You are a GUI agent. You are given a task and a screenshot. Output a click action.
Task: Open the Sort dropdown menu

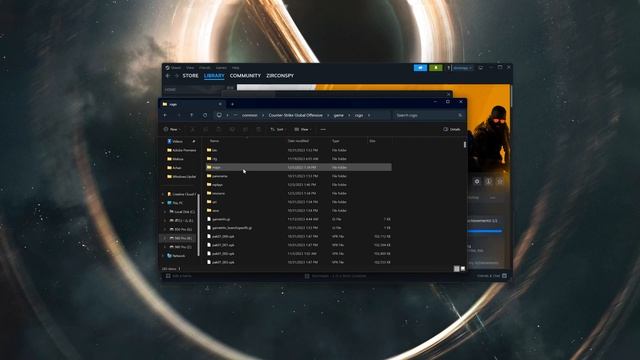[277, 129]
